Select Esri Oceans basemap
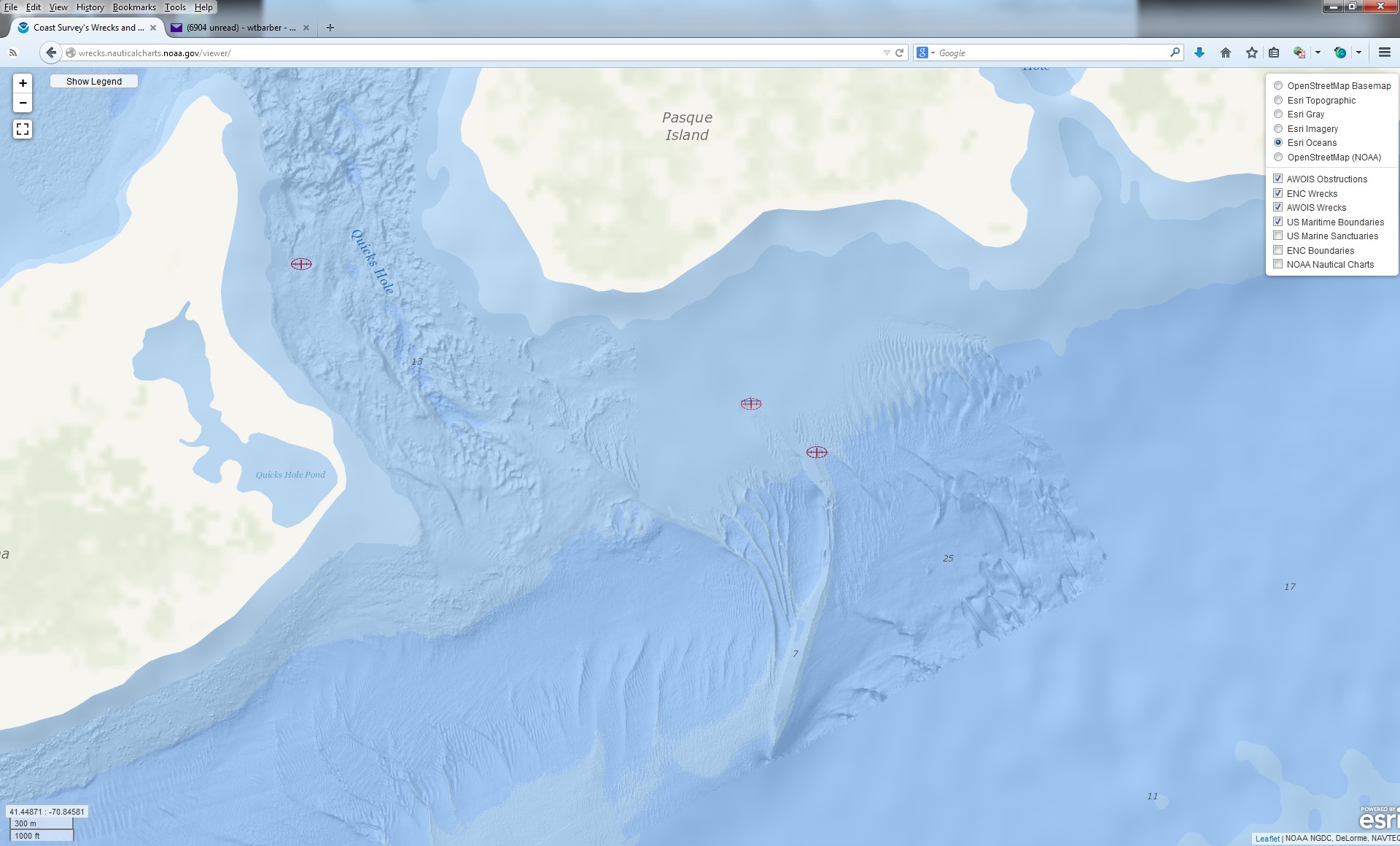The image size is (1400, 846). coord(1278,143)
